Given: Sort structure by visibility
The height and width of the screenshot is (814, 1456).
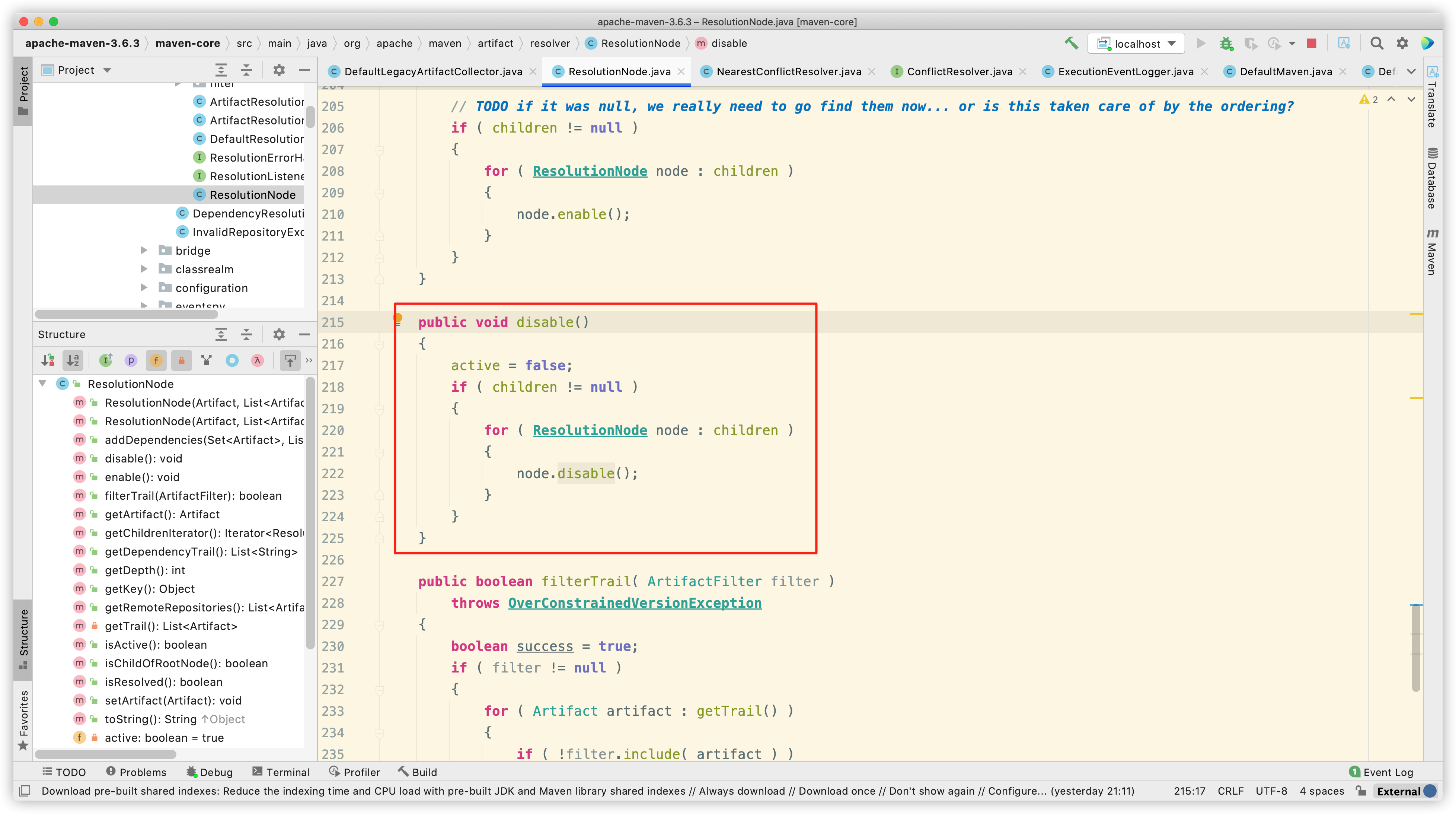Looking at the screenshot, I should (x=48, y=360).
